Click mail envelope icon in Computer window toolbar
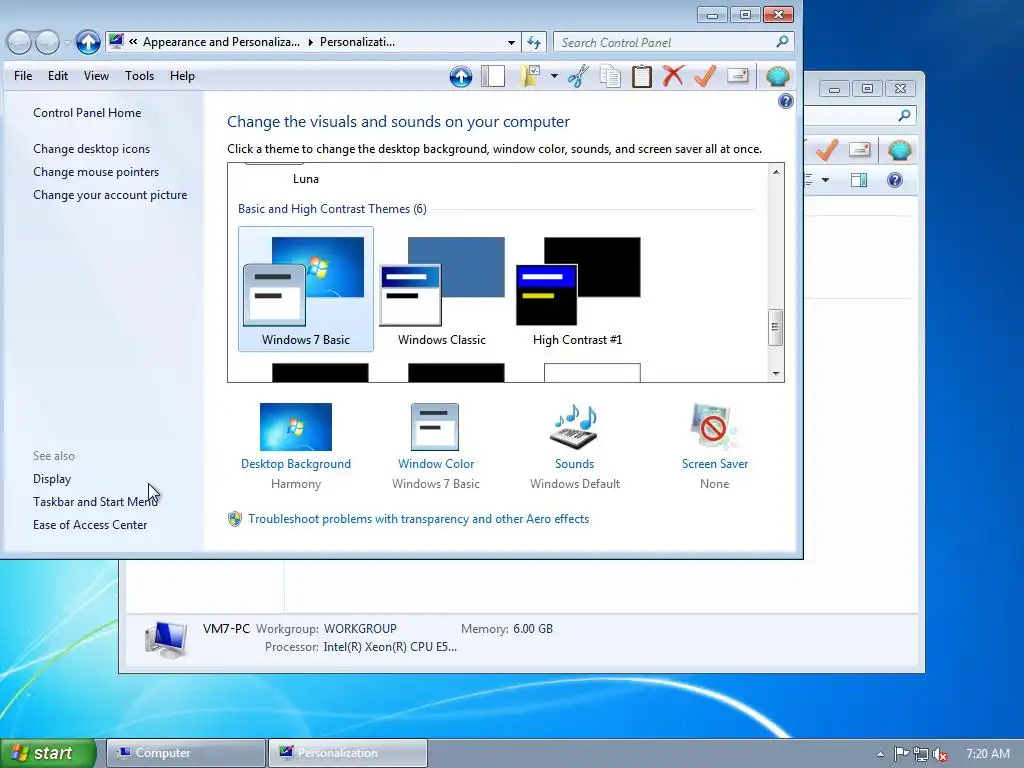Screen dimensions: 1024x768 pos(859,150)
